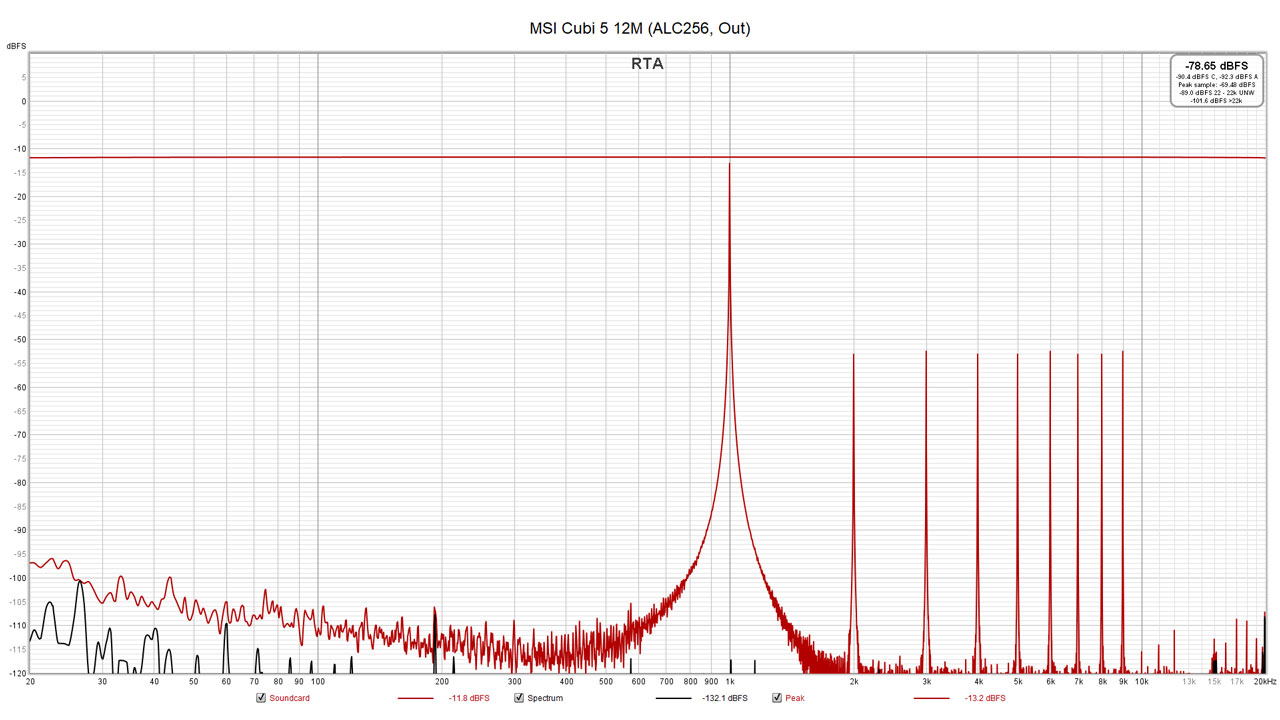The width and height of the screenshot is (1280, 720).
Task: Uncheck the Spectrum trace checkbox
Action: pos(519,698)
